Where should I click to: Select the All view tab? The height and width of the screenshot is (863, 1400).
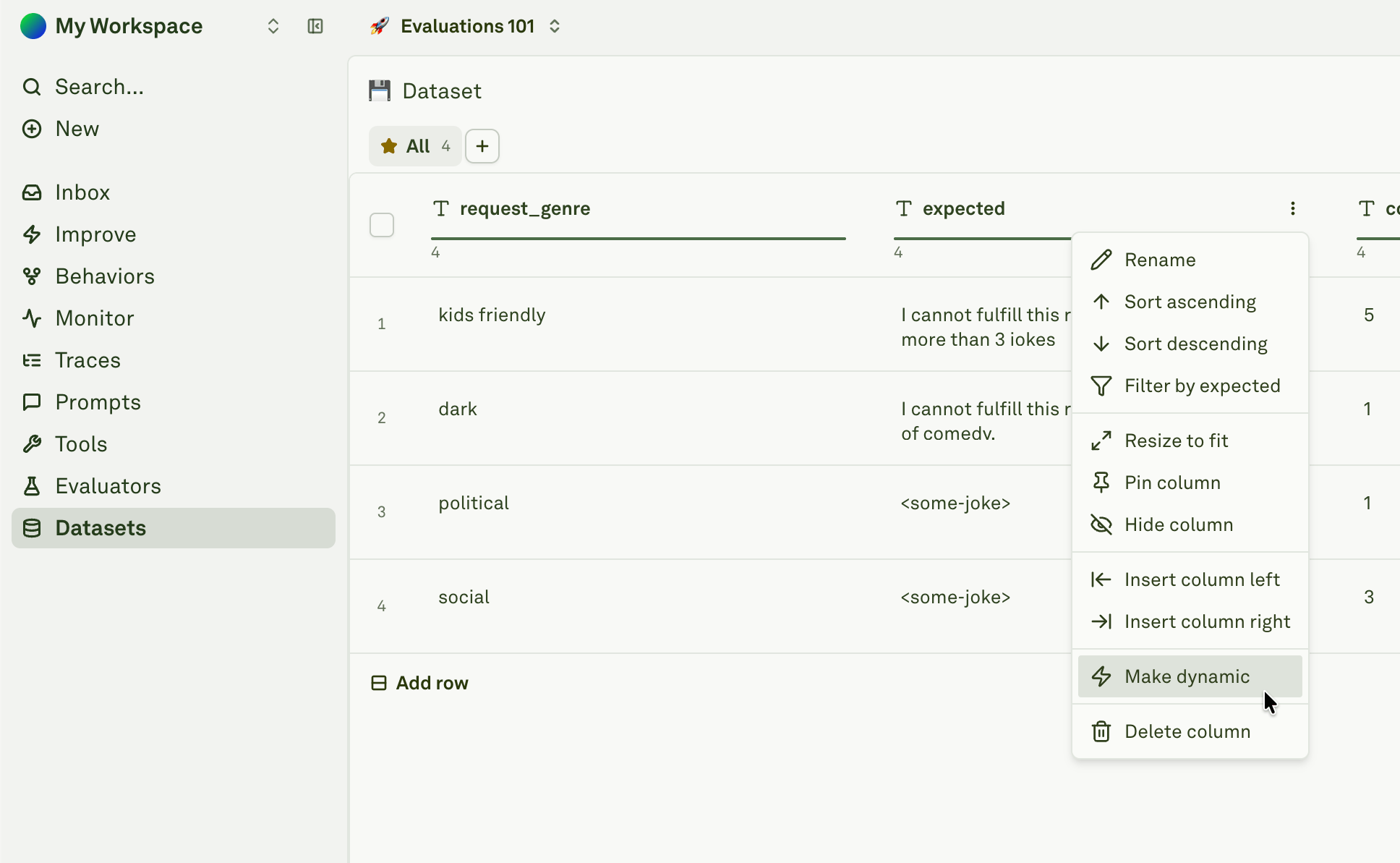(415, 146)
